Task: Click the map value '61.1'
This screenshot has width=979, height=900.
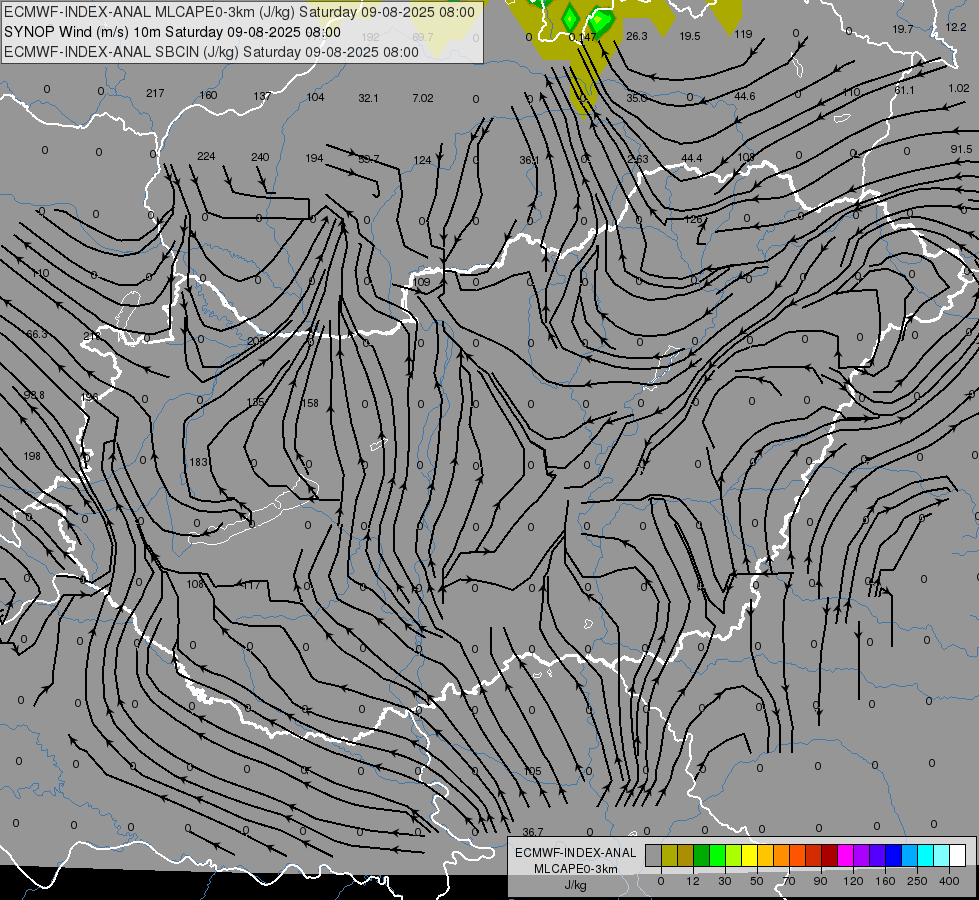Action: coord(904,90)
